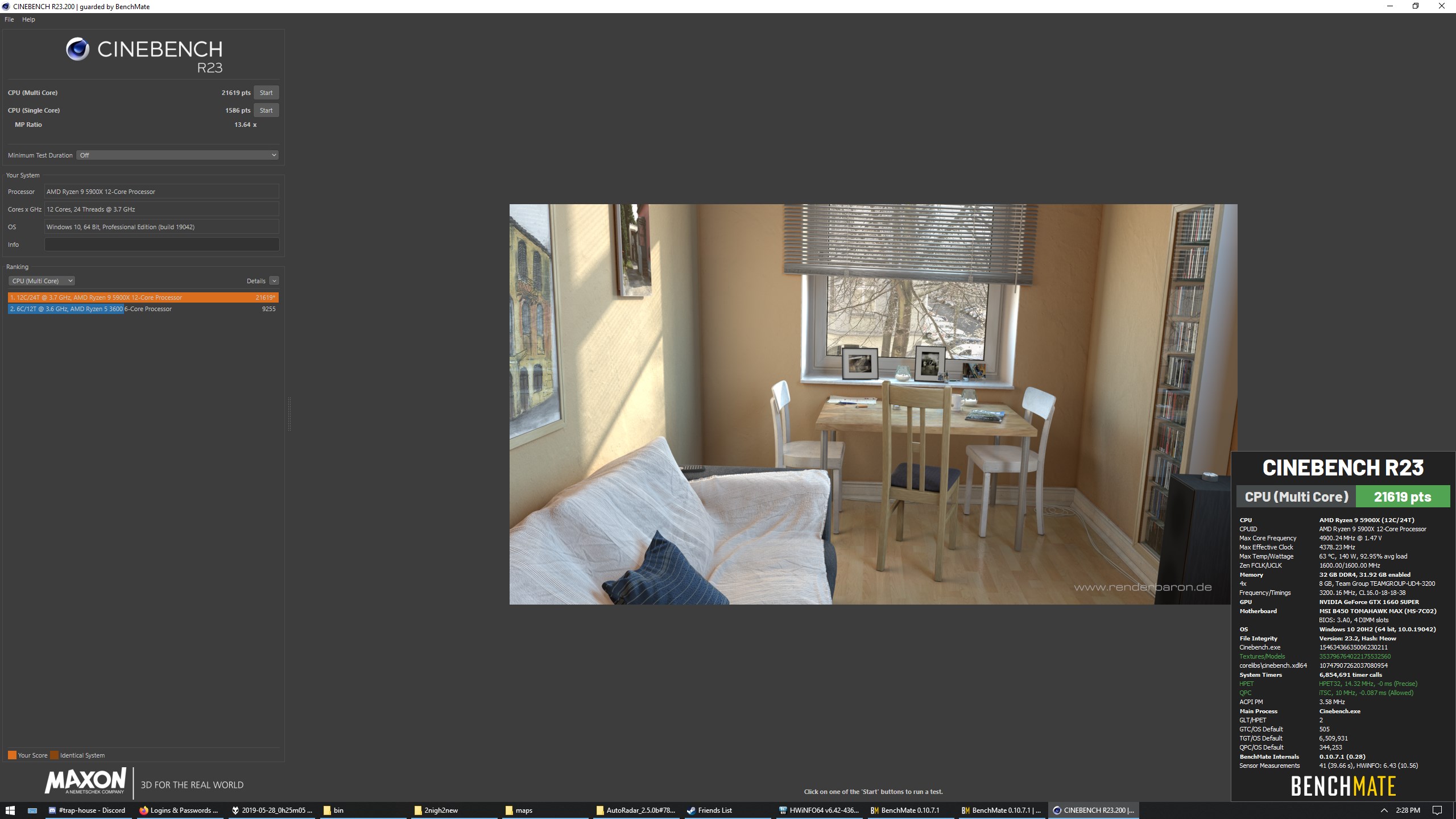The width and height of the screenshot is (1456, 819).
Task: Click the Processor name field
Action: 162,192
